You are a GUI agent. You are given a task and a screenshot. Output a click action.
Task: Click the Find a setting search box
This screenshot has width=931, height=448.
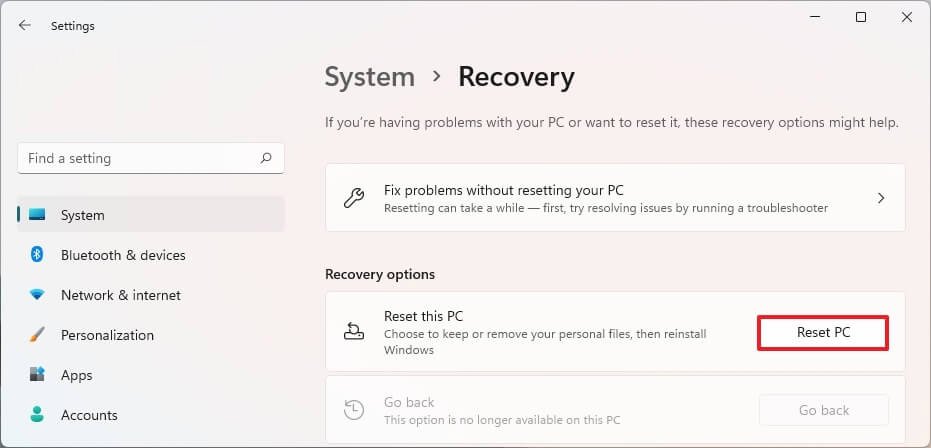[140, 158]
